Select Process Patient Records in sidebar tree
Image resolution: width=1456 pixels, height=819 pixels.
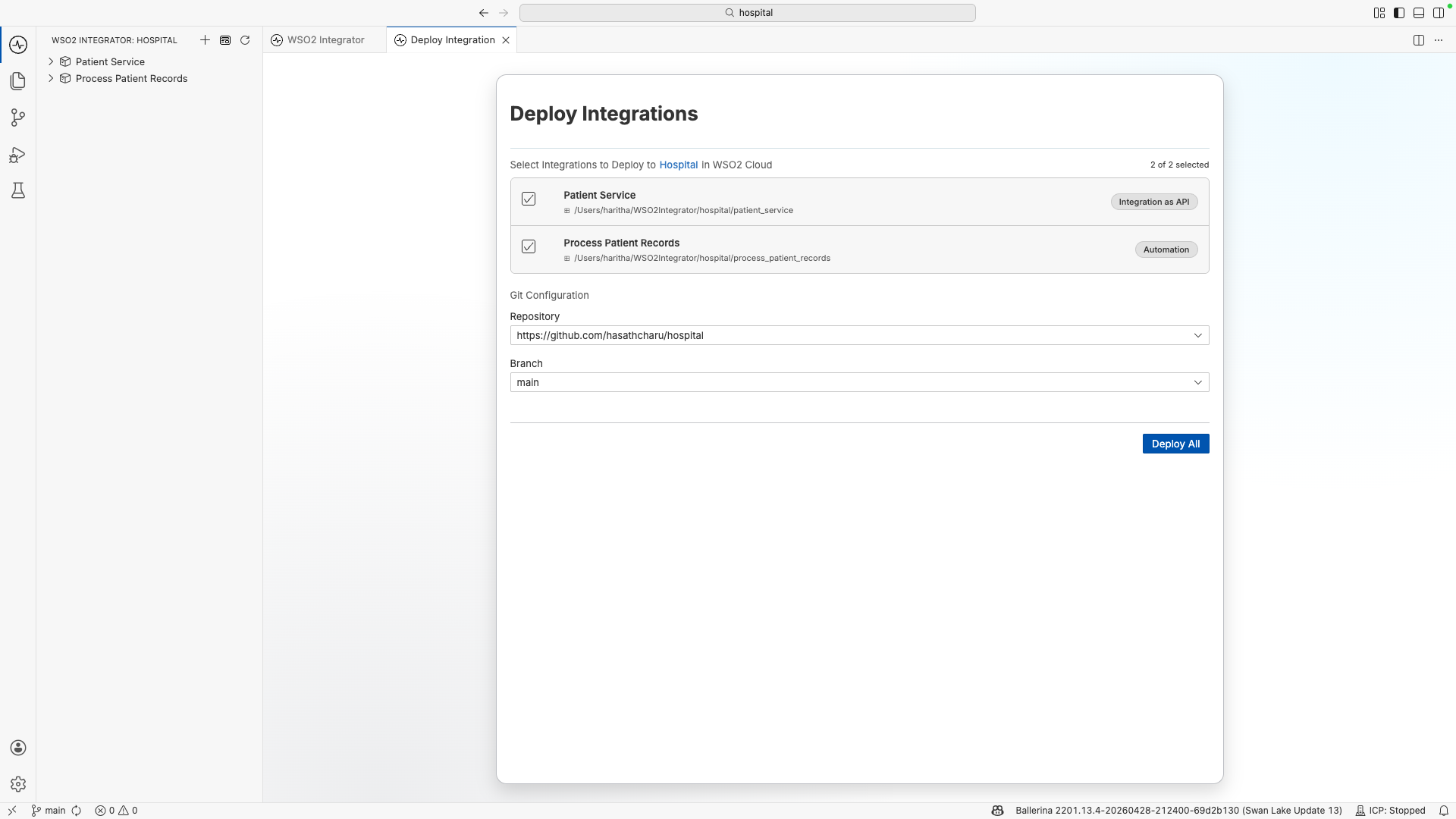131,78
